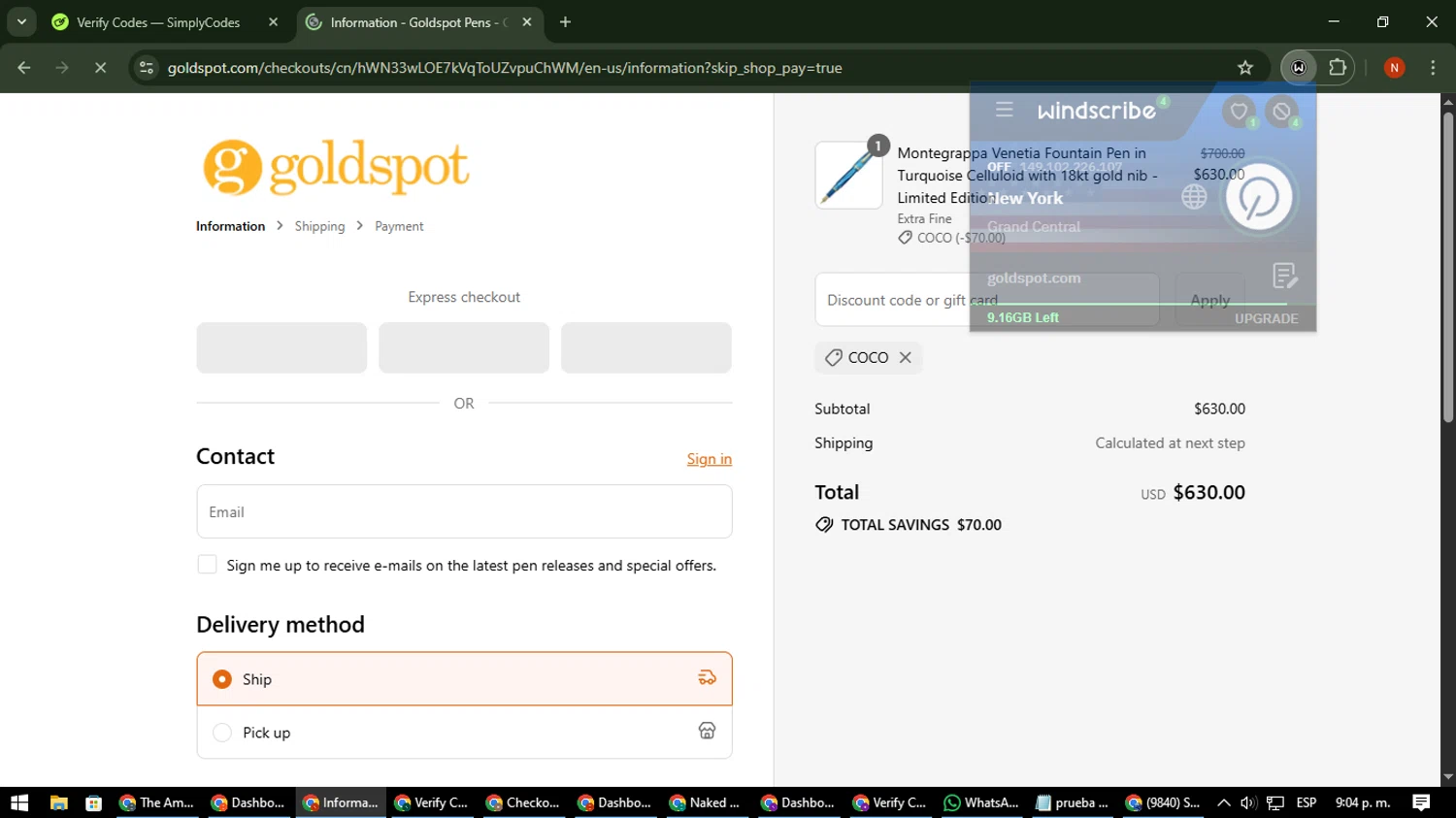Screen dimensions: 1456x818
Task: Open the tab search dropdown arrow
Action: (x=21, y=21)
